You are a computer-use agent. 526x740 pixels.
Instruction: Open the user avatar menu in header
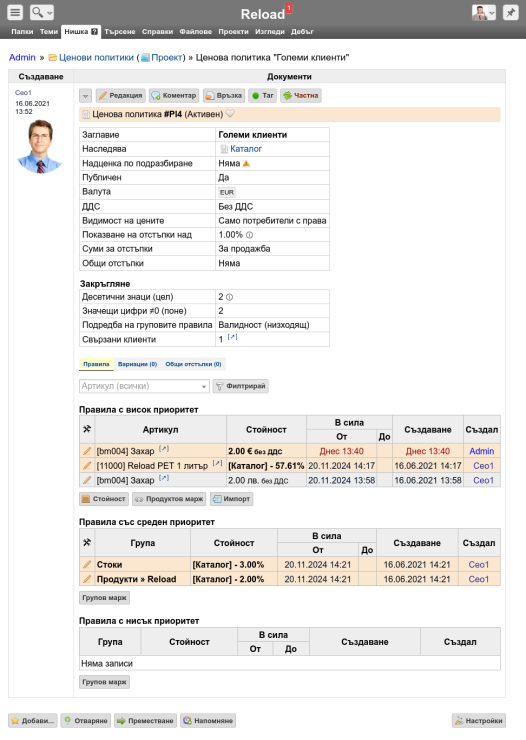pos(484,12)
